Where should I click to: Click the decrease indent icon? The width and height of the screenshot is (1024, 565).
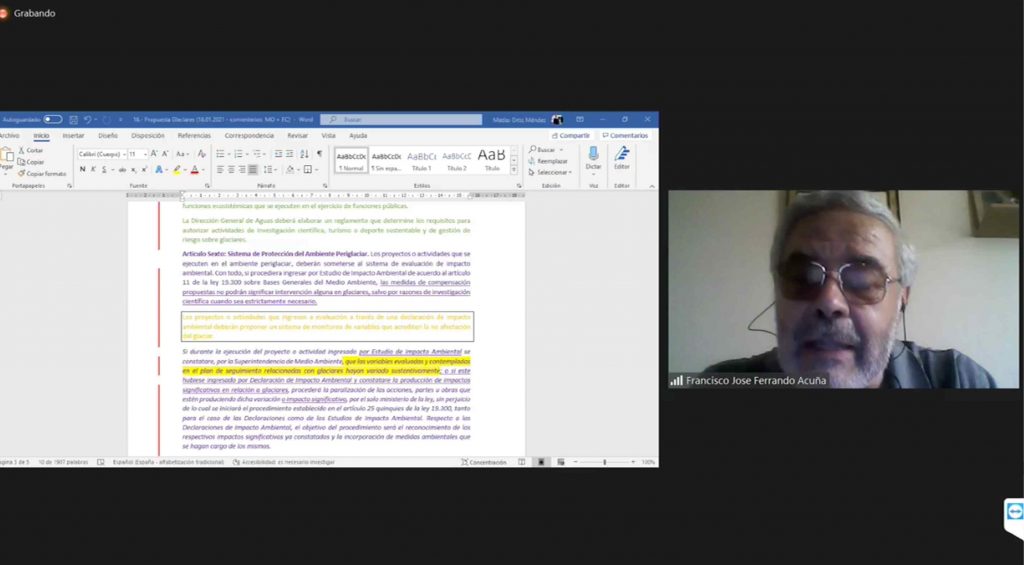(278, 154)
